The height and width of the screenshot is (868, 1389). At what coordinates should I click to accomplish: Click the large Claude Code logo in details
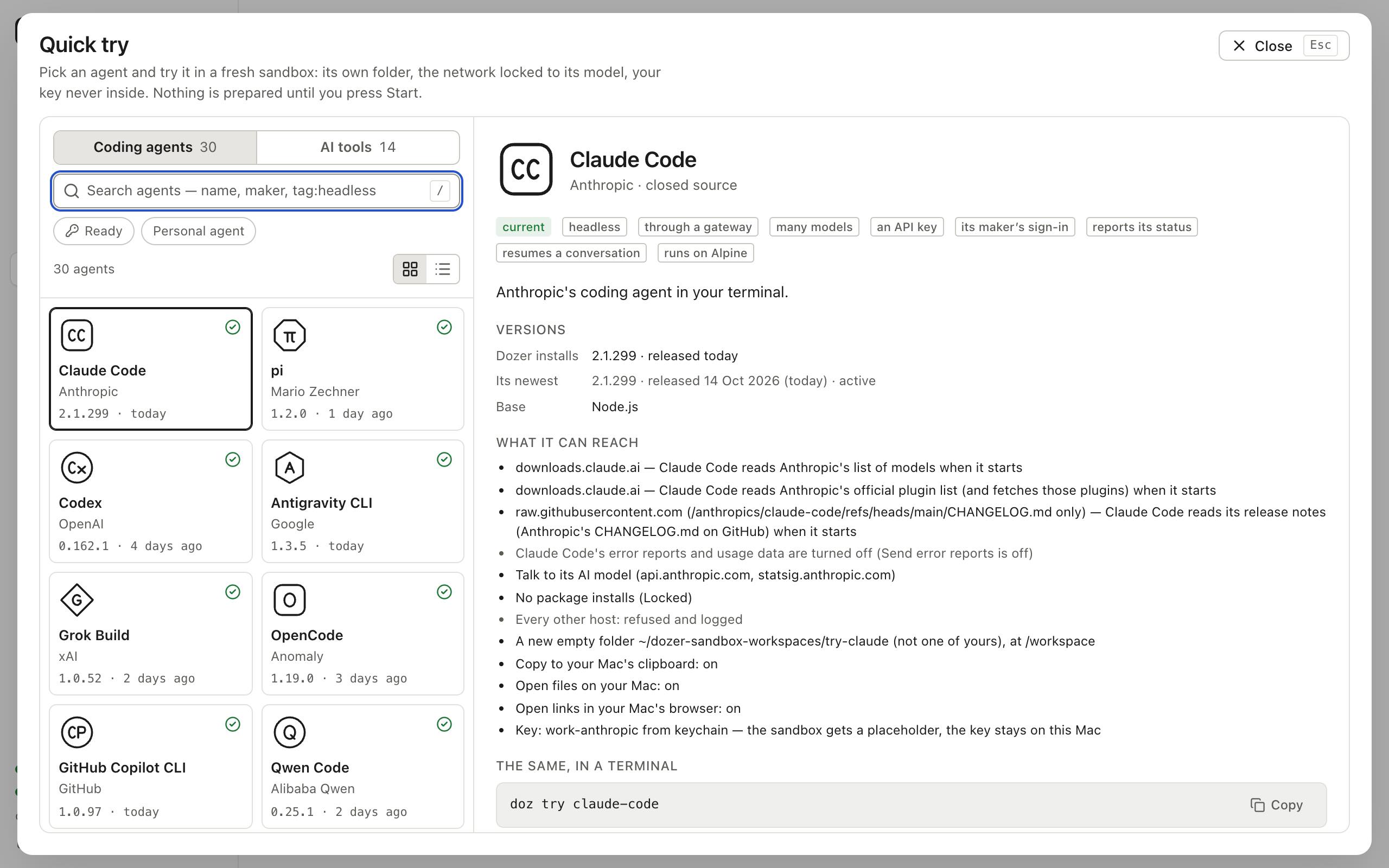pos(526,169)
